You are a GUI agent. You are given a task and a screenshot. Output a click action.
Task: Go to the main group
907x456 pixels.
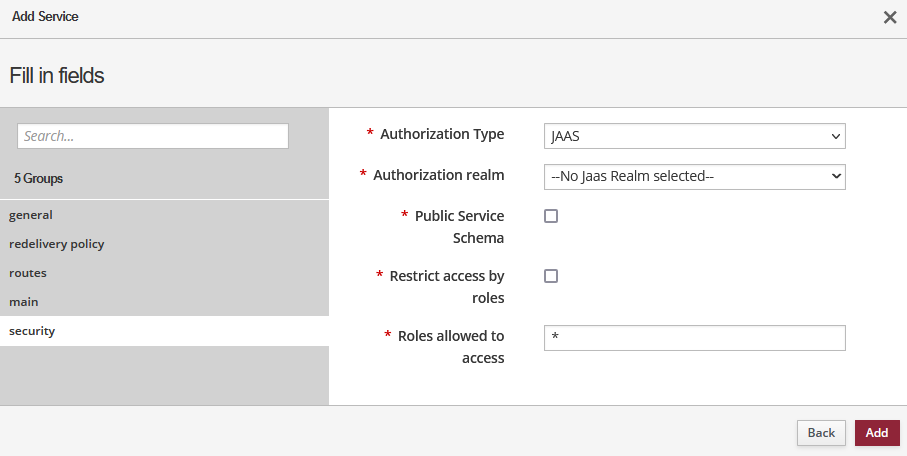point(24,302)
